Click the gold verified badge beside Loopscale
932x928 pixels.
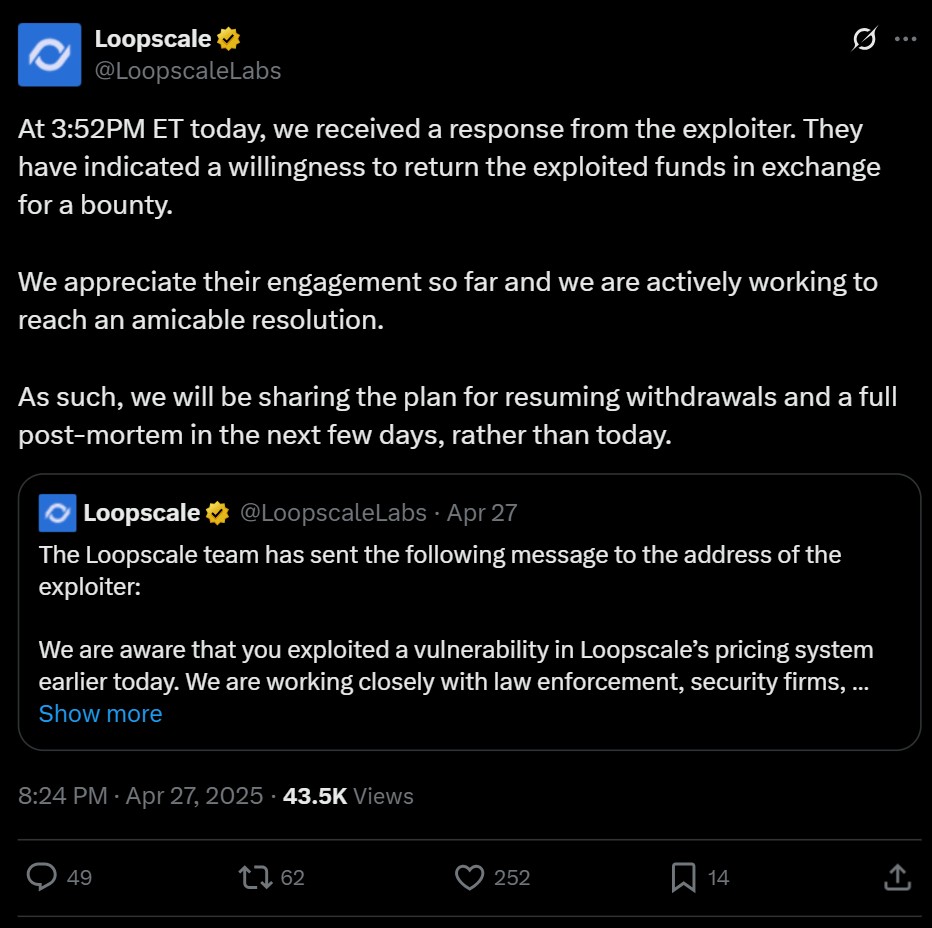click(229, 39)
